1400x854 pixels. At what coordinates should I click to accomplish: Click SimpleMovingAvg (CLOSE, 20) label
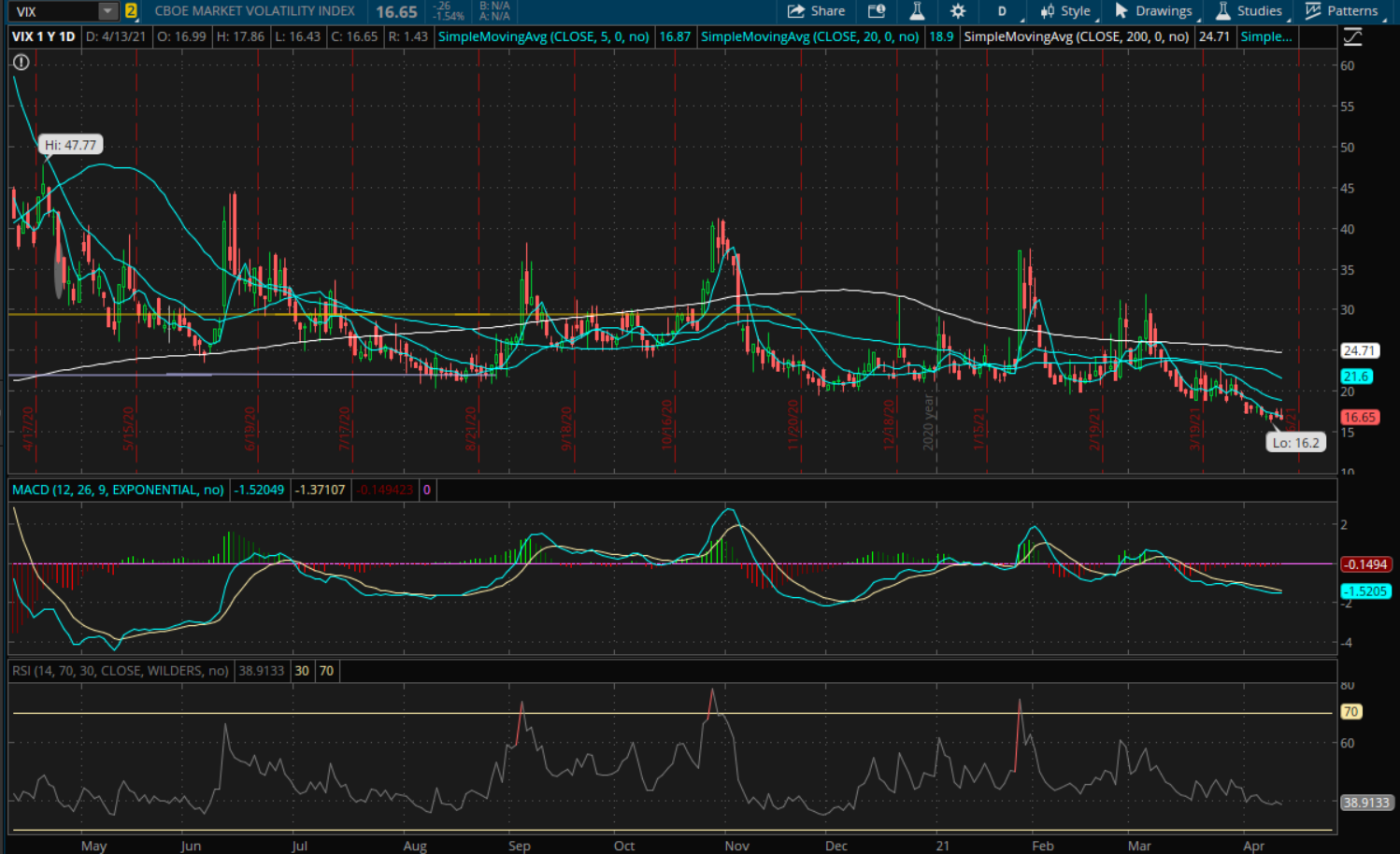click(x=809, y=36)
